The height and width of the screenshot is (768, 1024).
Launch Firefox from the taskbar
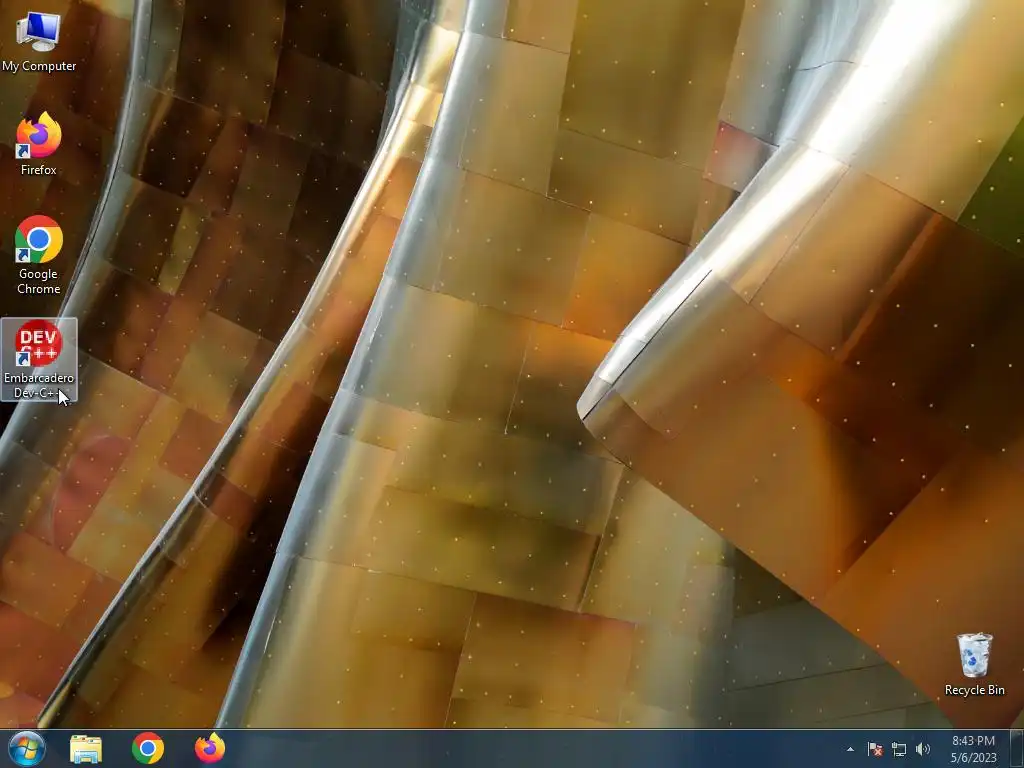pos(210,749)
